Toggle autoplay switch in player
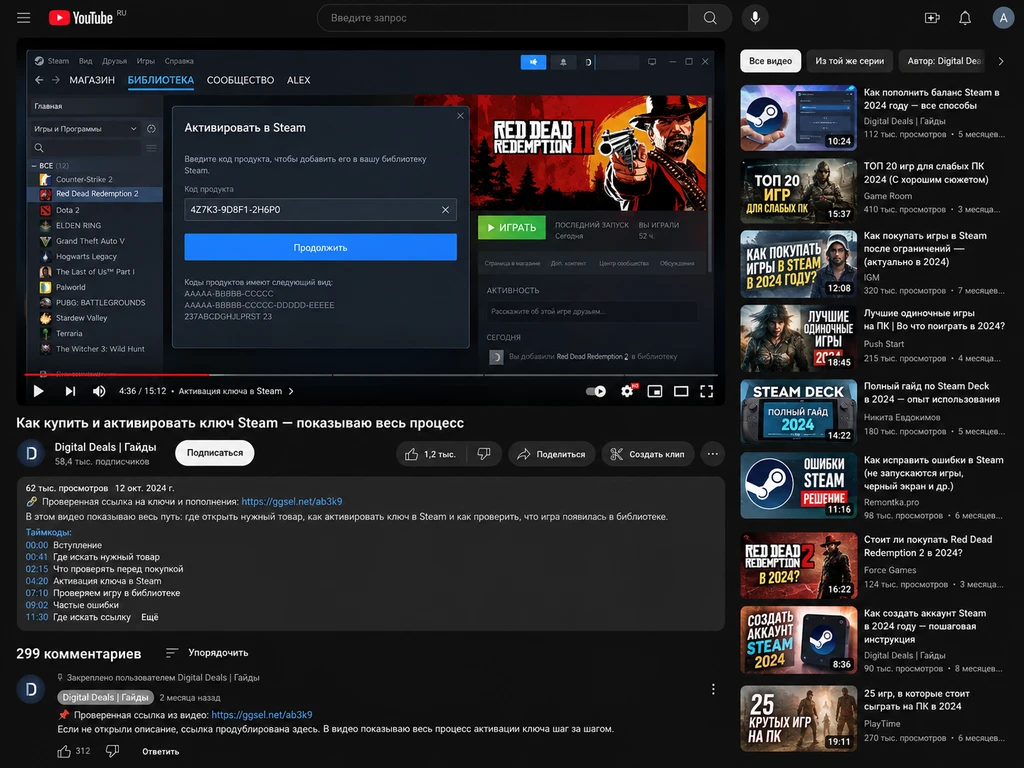The height and width of the screenshot is (768, 1024). [596, 391]
